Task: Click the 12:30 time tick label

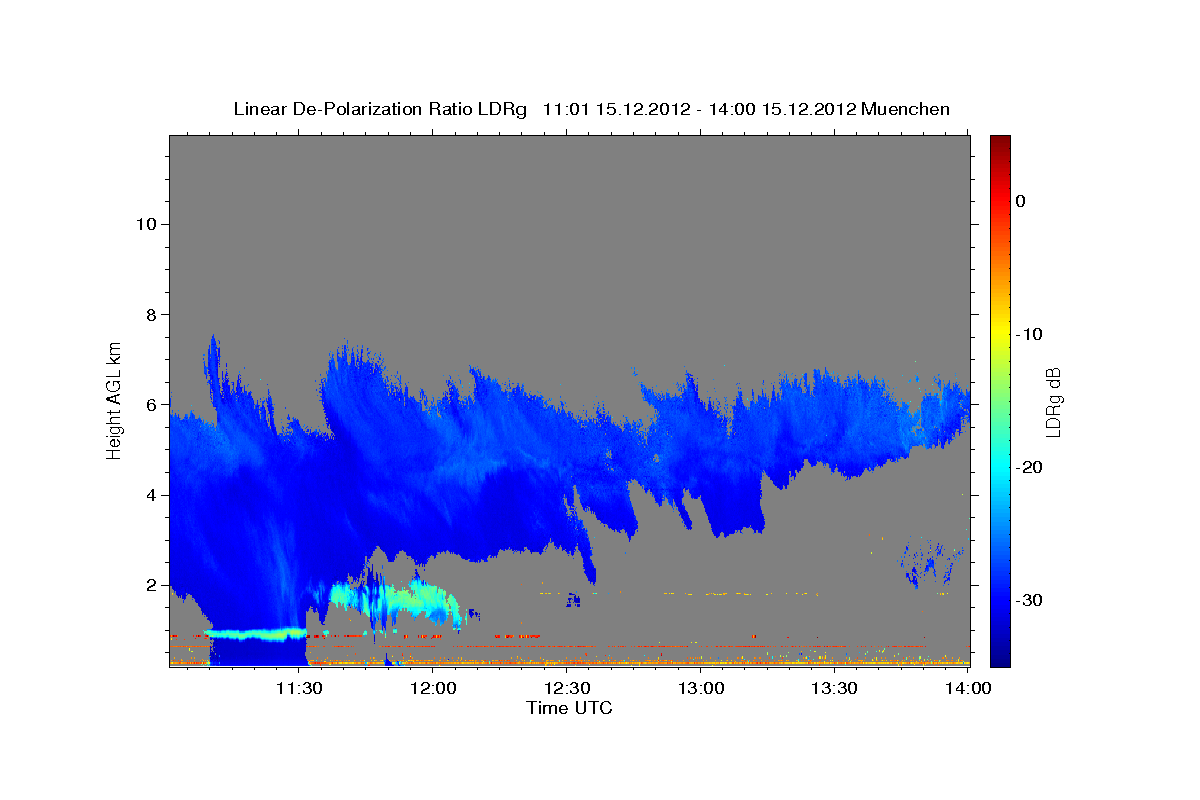Action: pos(567,688)
